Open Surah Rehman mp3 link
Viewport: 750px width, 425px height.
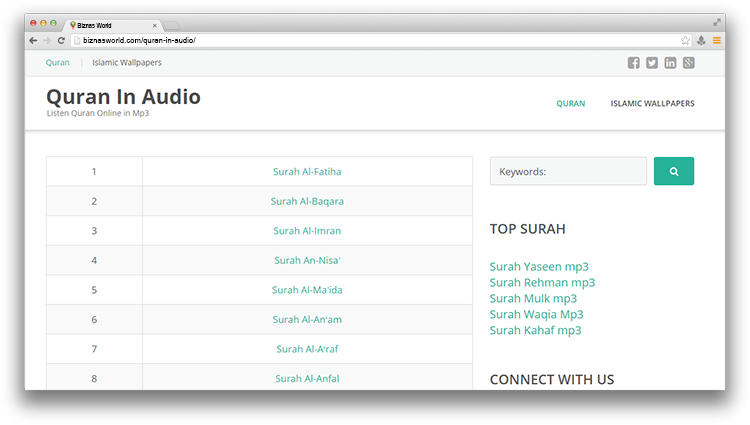[x=542, y=283]
